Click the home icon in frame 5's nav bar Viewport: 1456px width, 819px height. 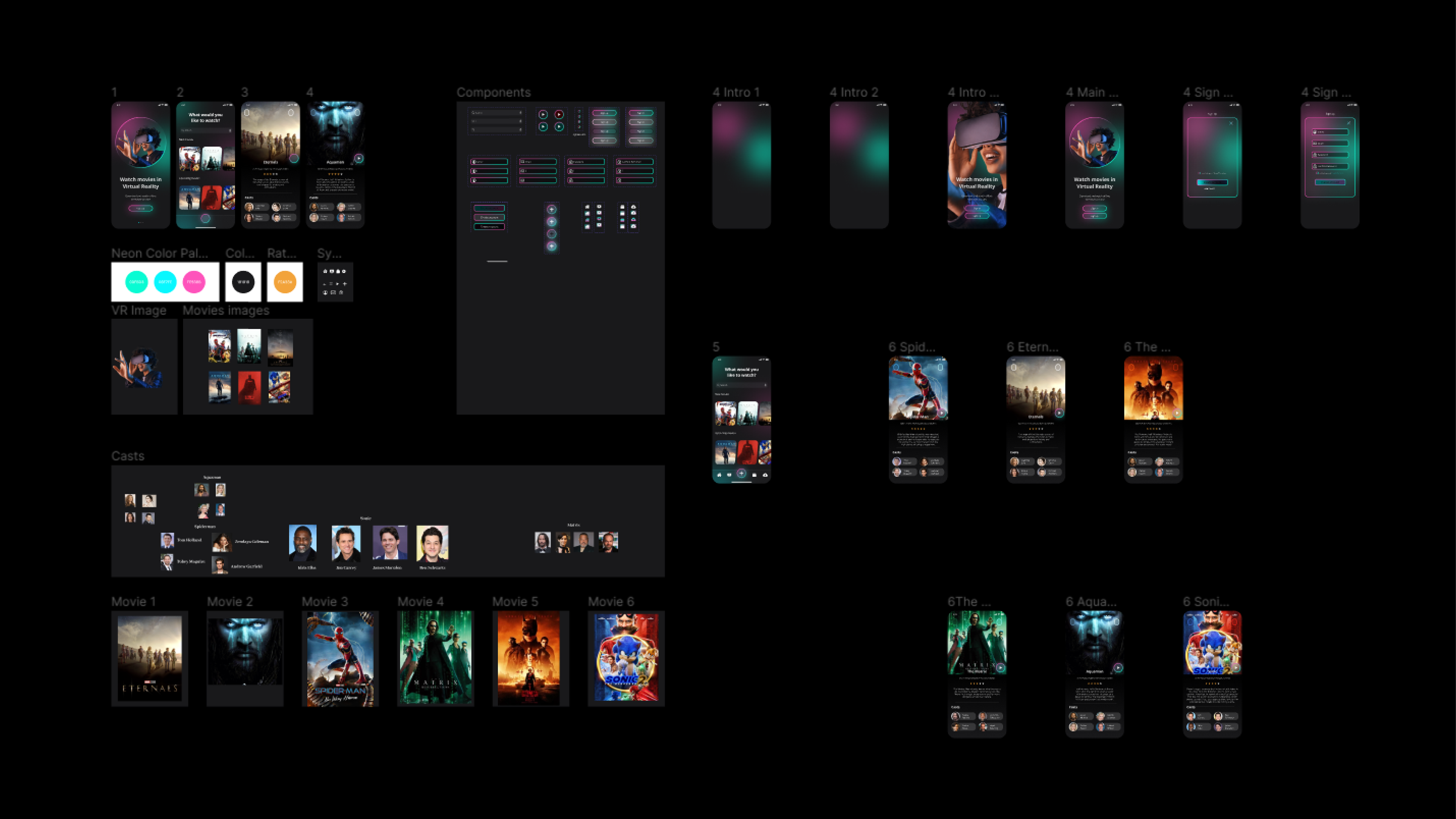coord(719,475)
